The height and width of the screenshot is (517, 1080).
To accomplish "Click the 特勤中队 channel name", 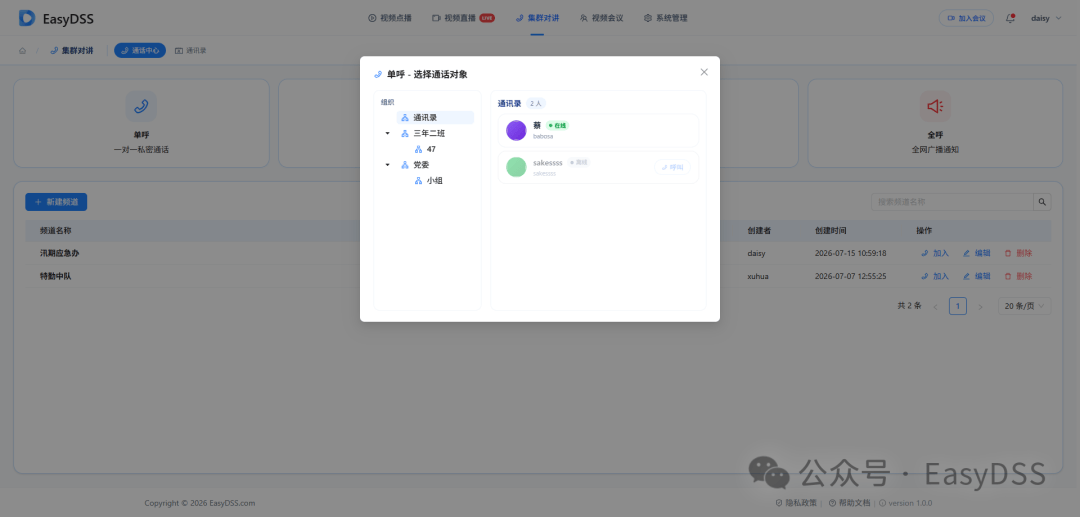I will point(56,276).
